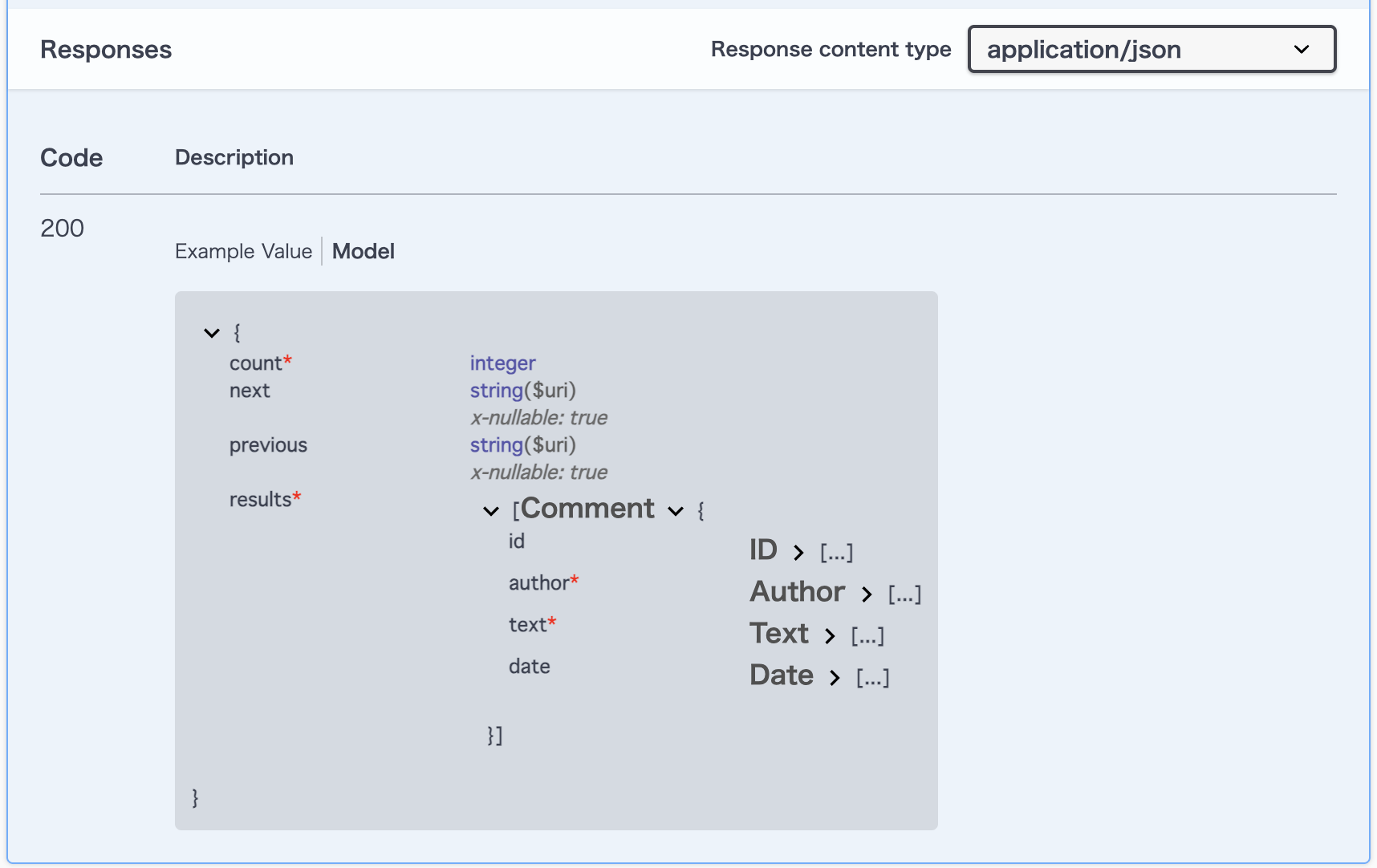Image resolution: width=1377 pixels, height=868 pixels.
Task: Click x-nullable: true under next
Action: 539,418
